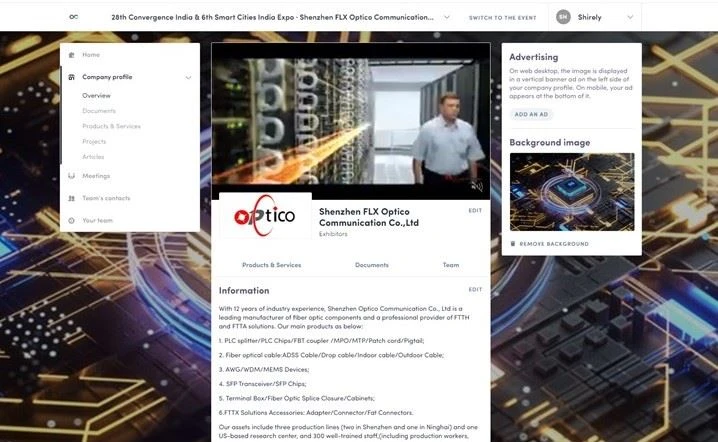Open the Meetings section
Image resolution: width=718 pixels, height=442 pixels.
point(96,176)
